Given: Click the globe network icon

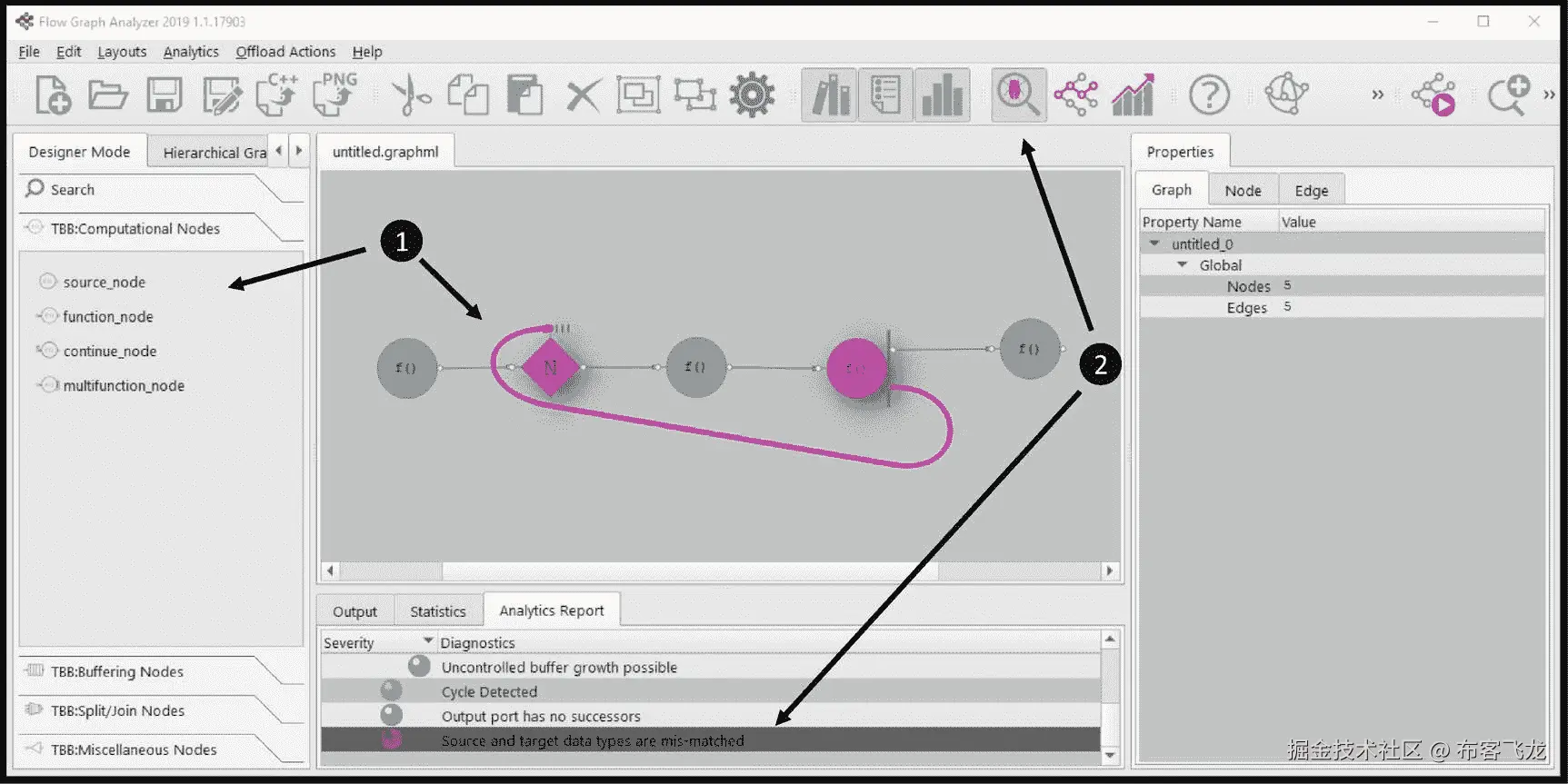Looking at the screenshot, I should coord(1286,94).
